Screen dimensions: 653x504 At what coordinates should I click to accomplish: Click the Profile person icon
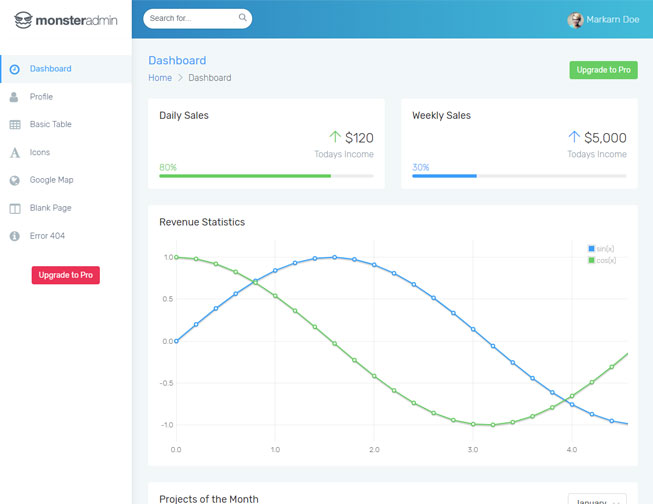[14, 97]
